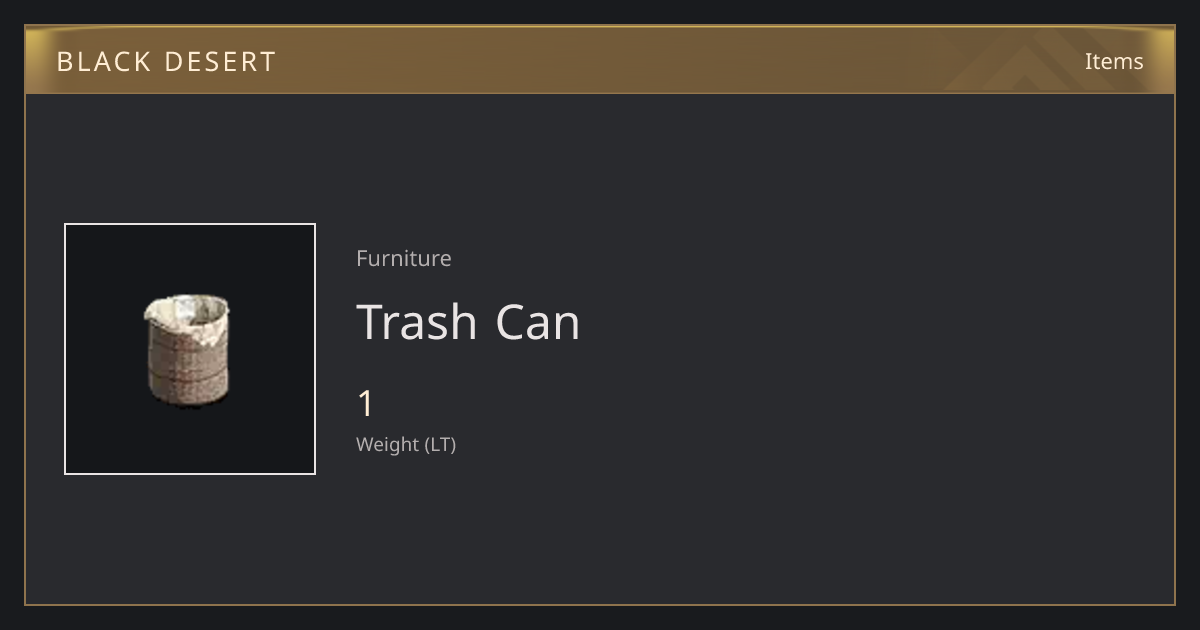Image resolution: width=1200 pixels, height=630 pixels.
Task: Click the word Trash in the title
Action: coord(417,322)
